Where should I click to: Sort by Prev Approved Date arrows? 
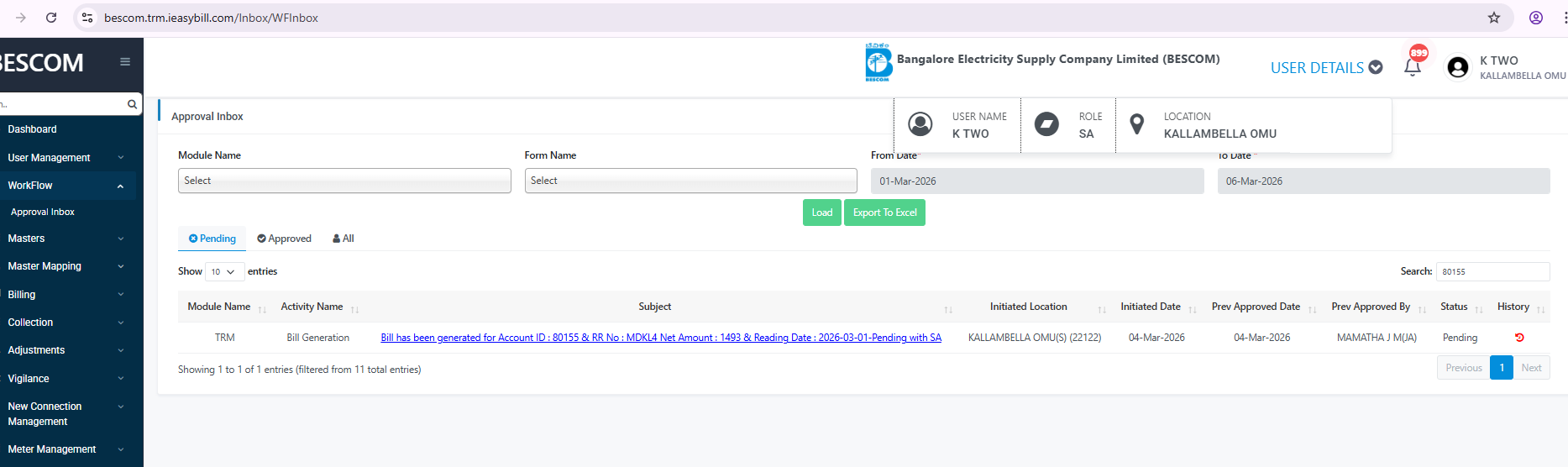[1313, 310]
